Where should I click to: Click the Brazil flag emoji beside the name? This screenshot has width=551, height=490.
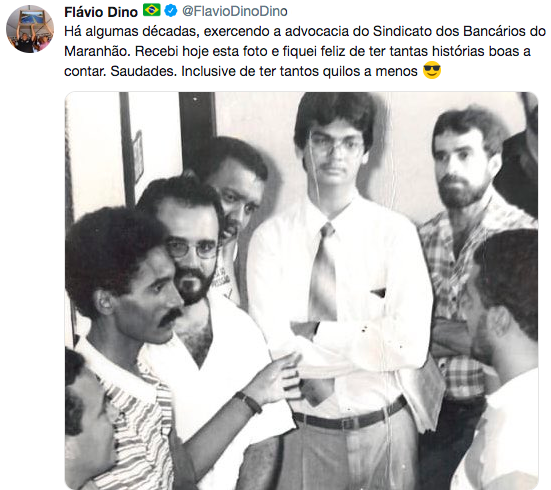coord(151,11)
